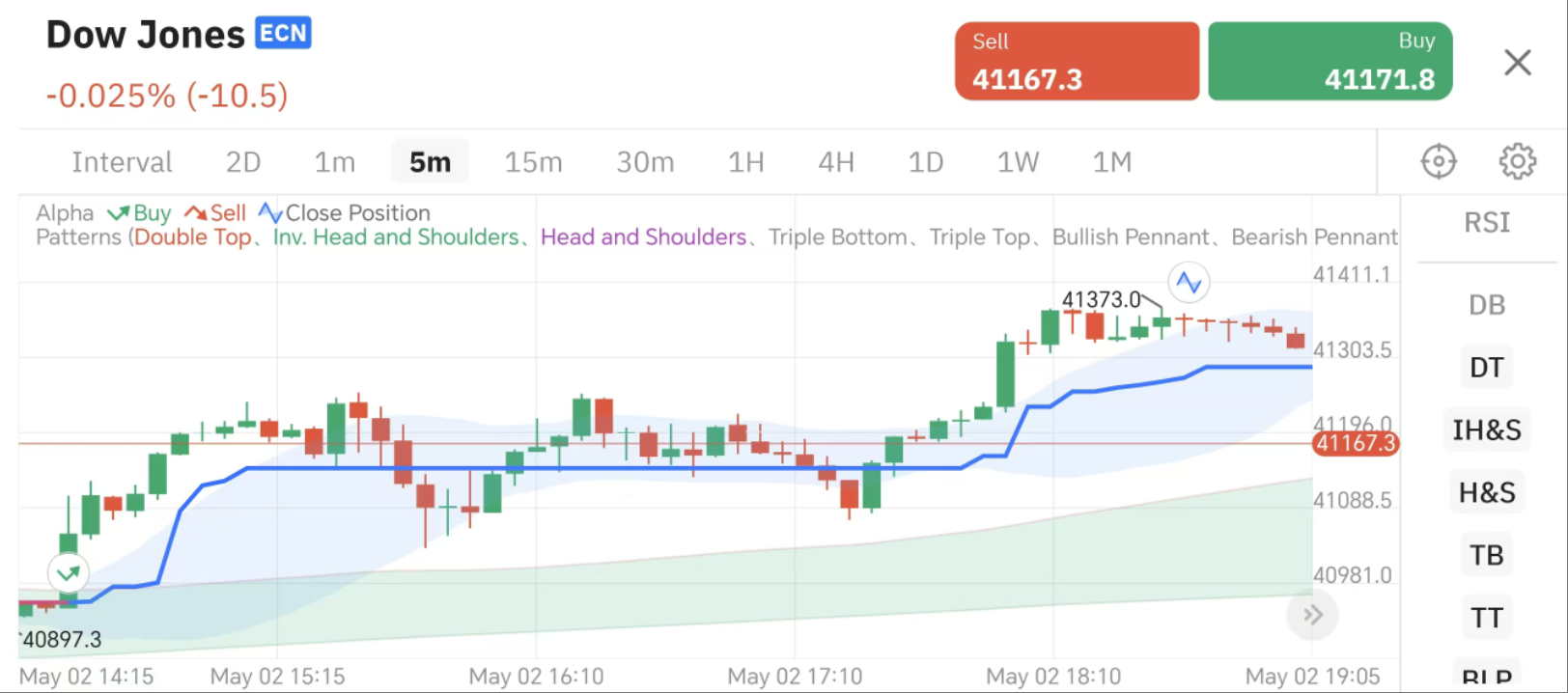Viewport: 1568px width, 693px height.
Task: Toggle the DB double bottom pattern
Action: (1486, 305)
